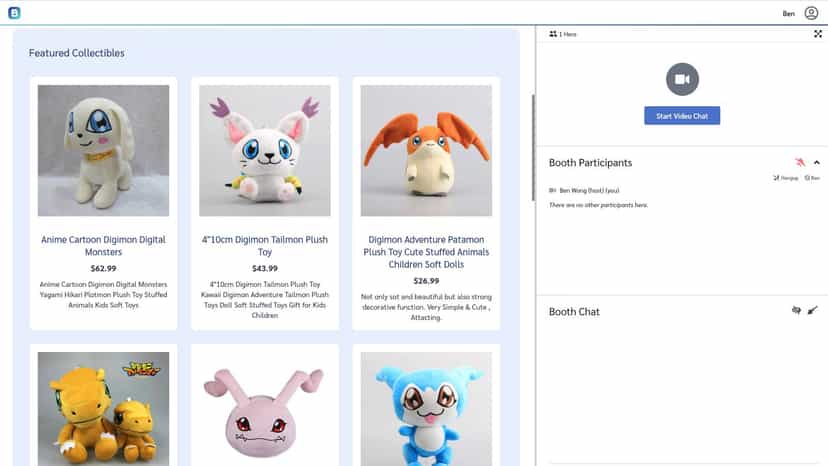Viewport: 828px width, 466px height.
Task: Open the Anime Cartoon Digimon Digital Monsters title
Action: (104, 246)
